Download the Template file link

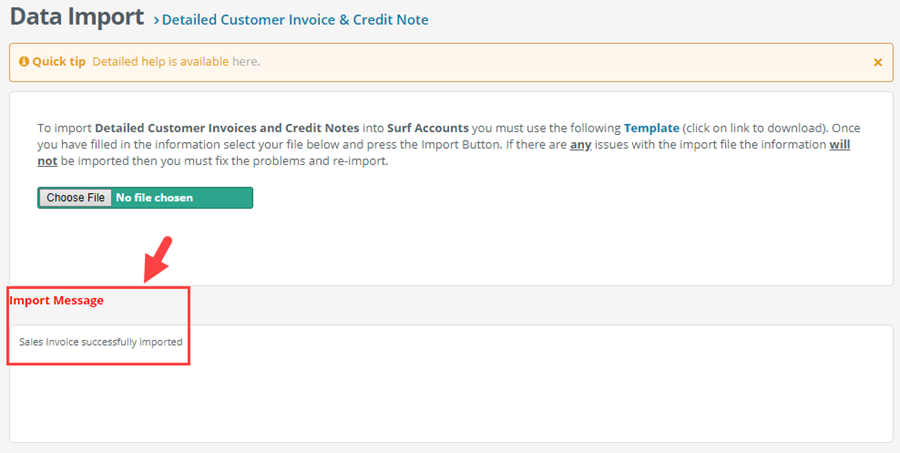tap(651, 128)
